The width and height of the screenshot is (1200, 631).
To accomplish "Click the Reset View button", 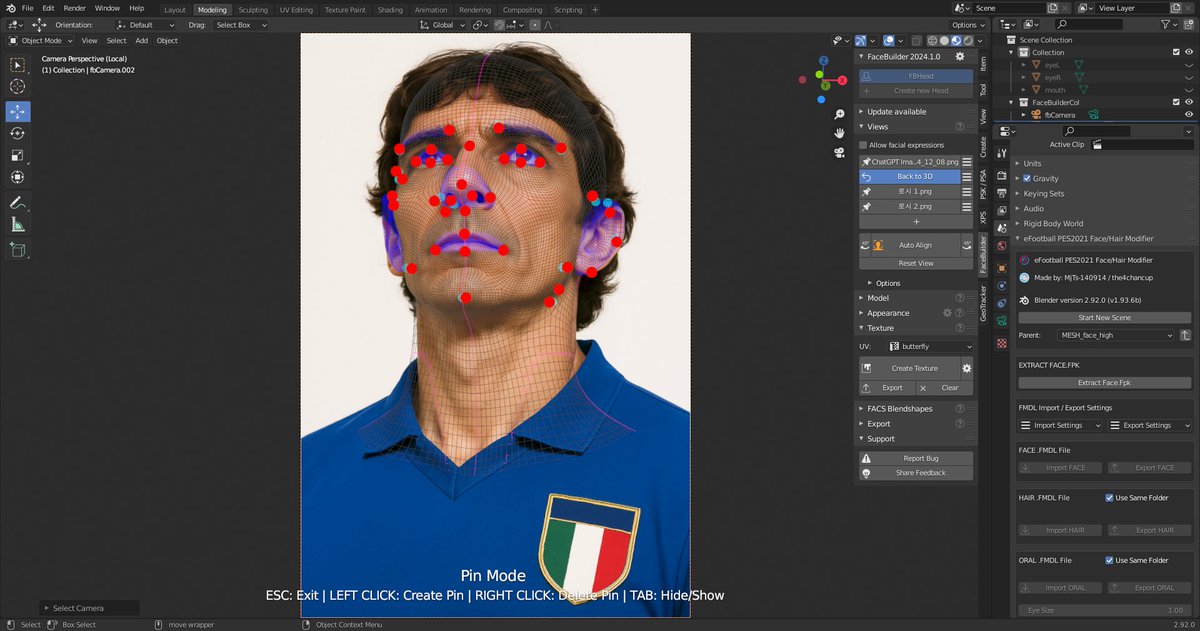I will coord(915,263).
